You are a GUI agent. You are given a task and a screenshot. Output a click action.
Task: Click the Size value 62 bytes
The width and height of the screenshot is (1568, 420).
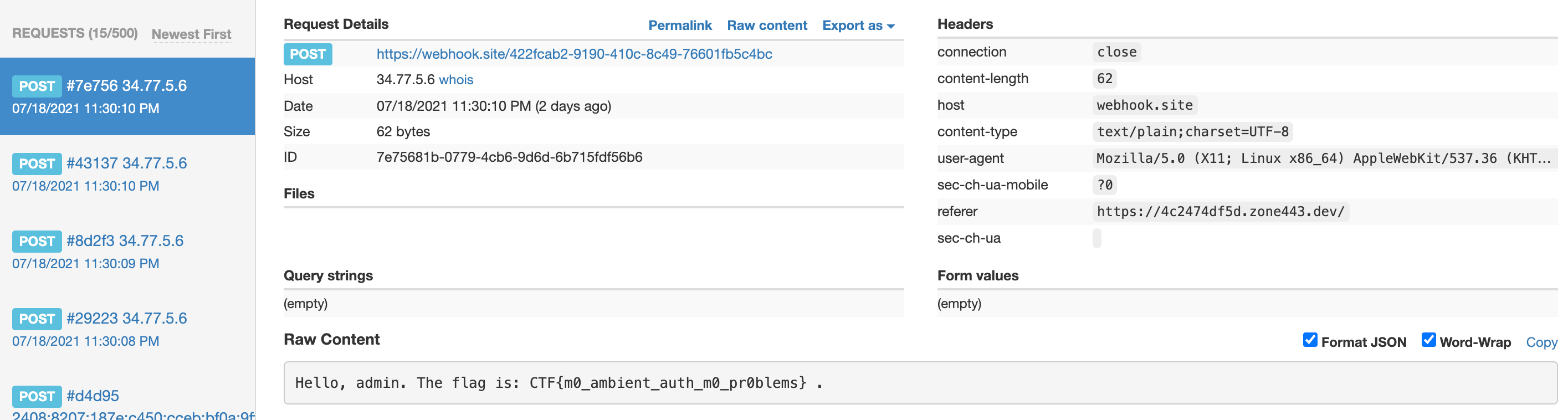tap(403, 131)
